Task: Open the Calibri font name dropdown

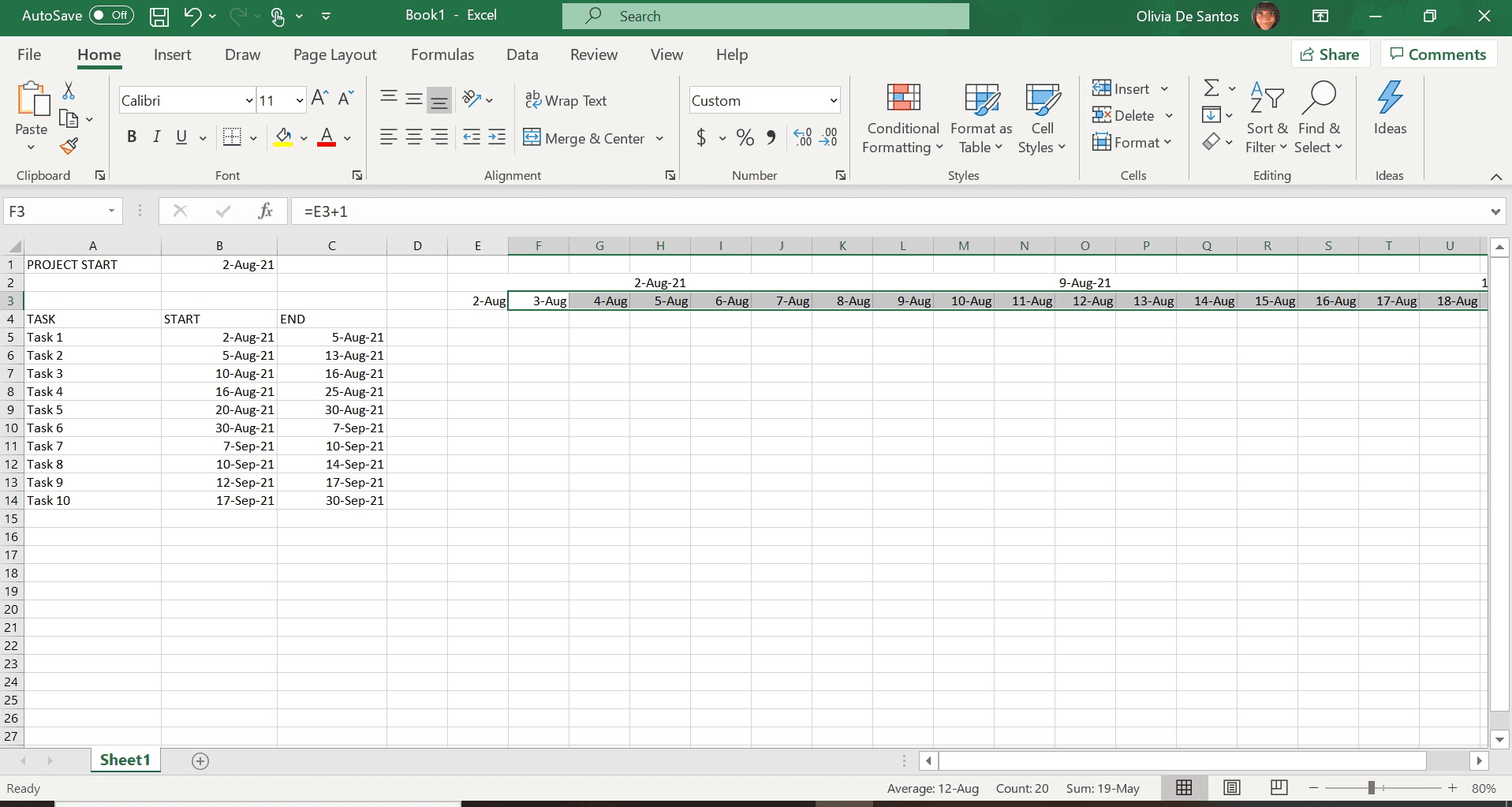Action: [x=249, y=100]
